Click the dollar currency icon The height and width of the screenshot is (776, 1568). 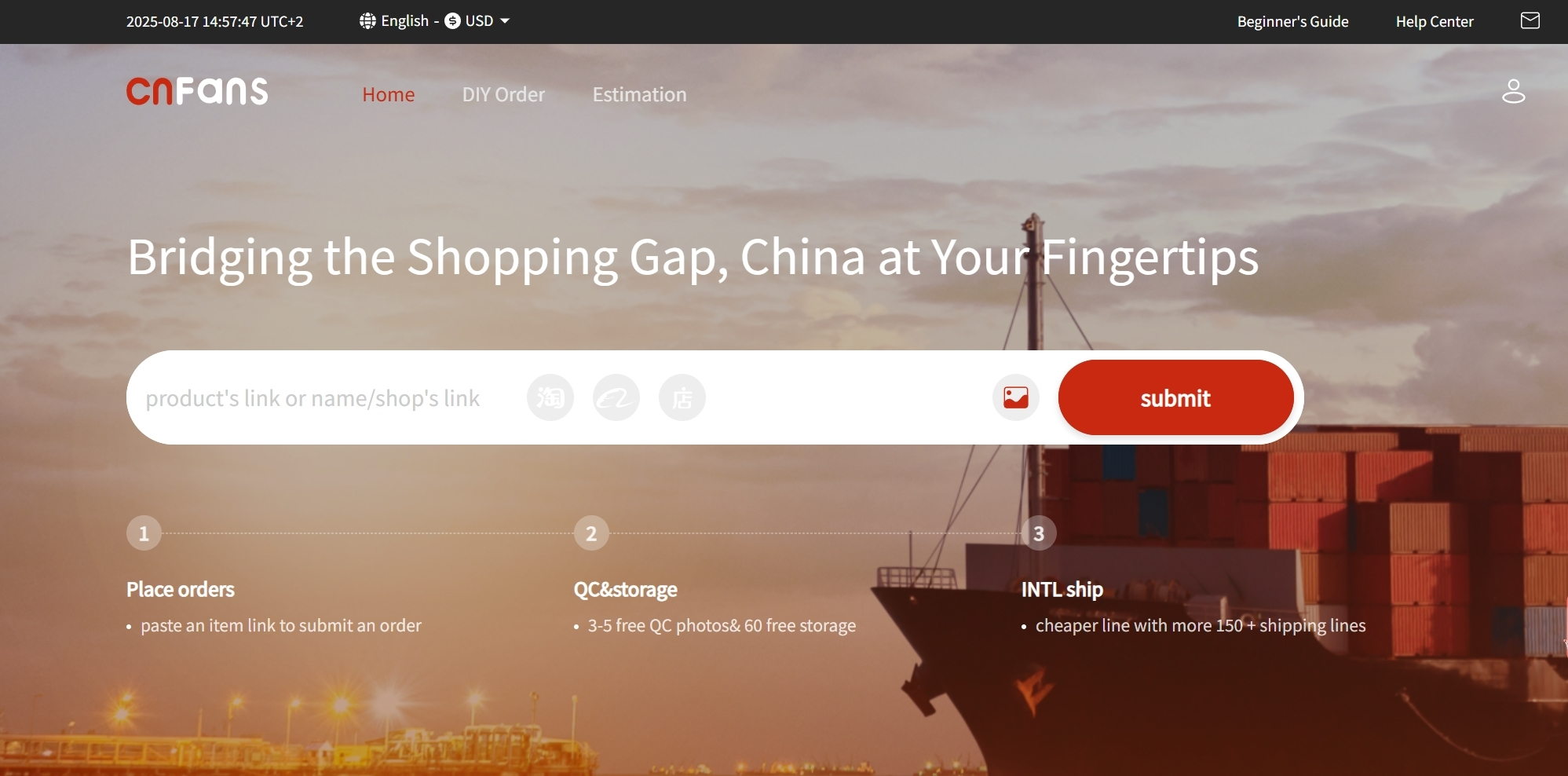click(452, 21)
